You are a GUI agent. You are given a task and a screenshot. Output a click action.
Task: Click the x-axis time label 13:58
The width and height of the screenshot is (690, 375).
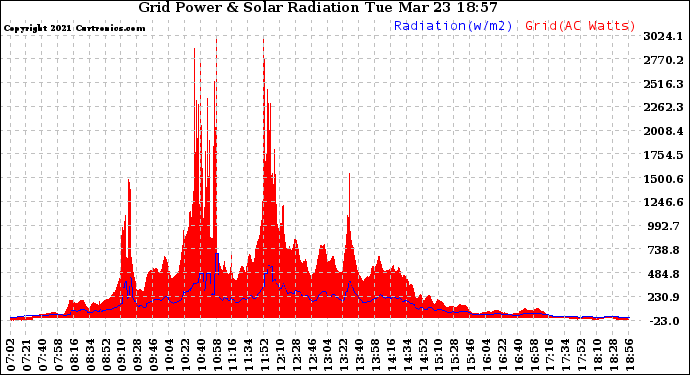(x=375, y=355)
